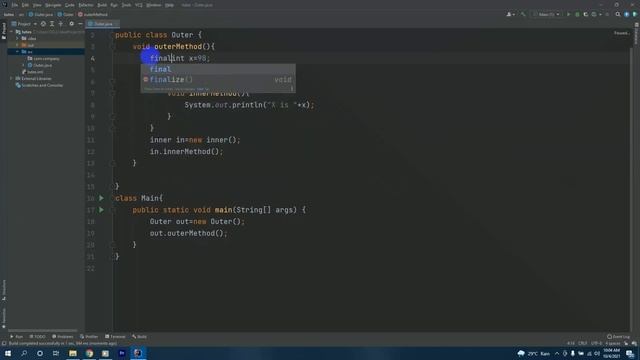Expand External Libraries node
Screen dimensions: 640x360
(12, 78)
